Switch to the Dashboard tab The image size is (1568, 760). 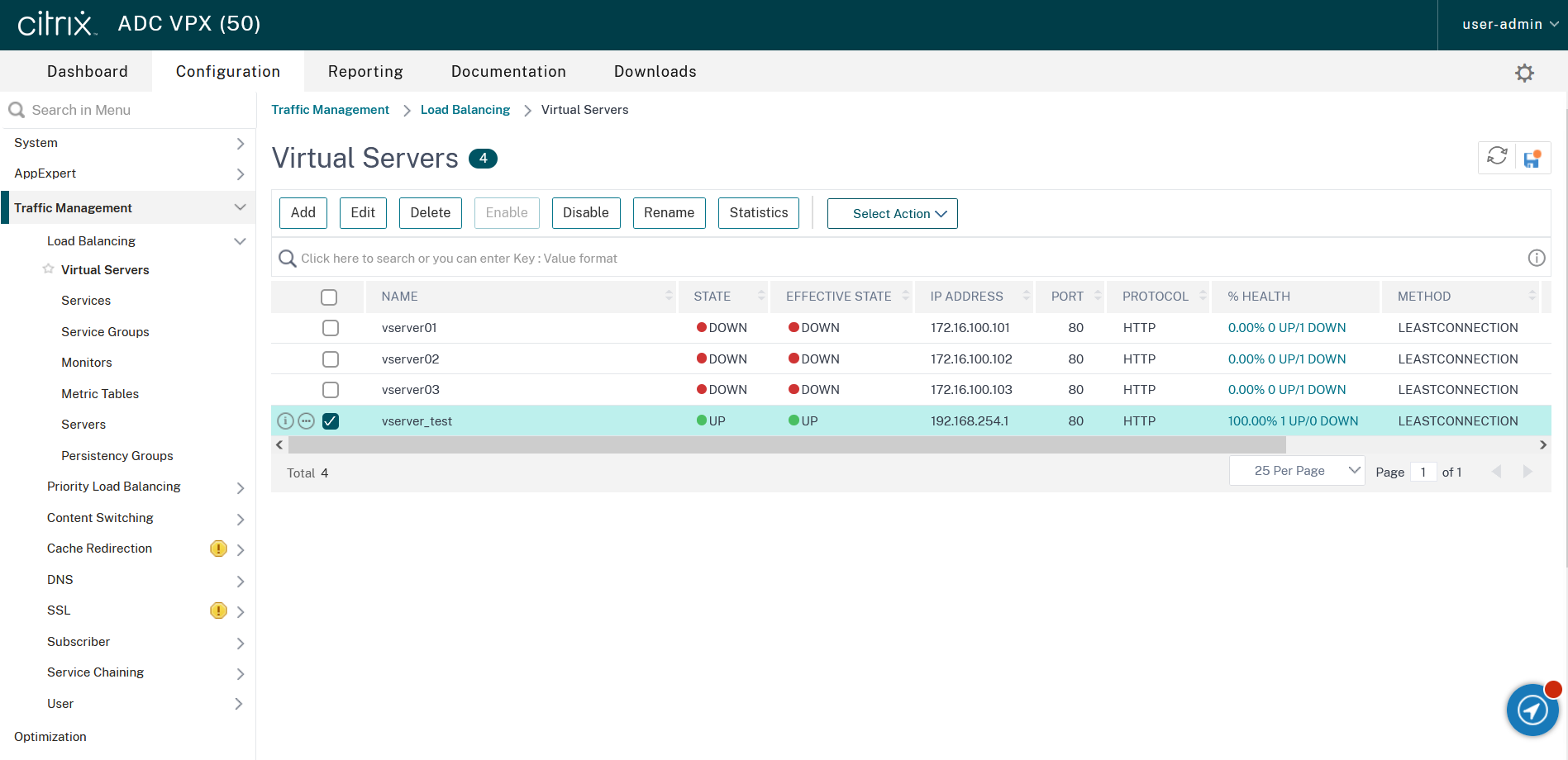click(x=88, y=72)
